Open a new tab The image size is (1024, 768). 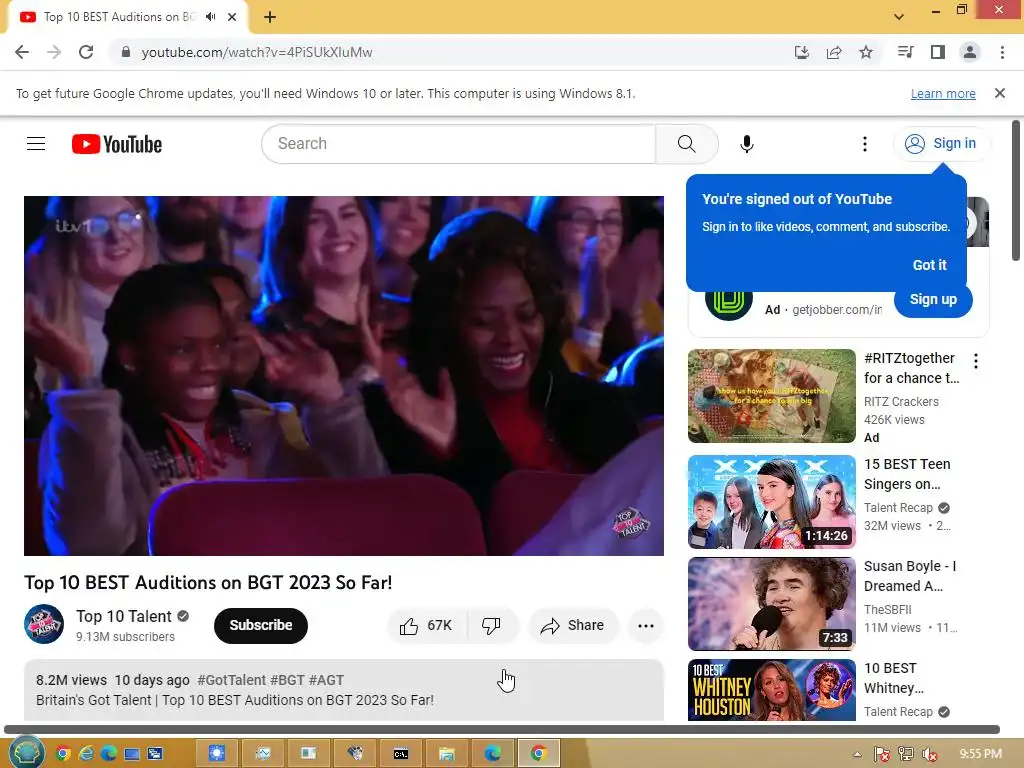270,17
